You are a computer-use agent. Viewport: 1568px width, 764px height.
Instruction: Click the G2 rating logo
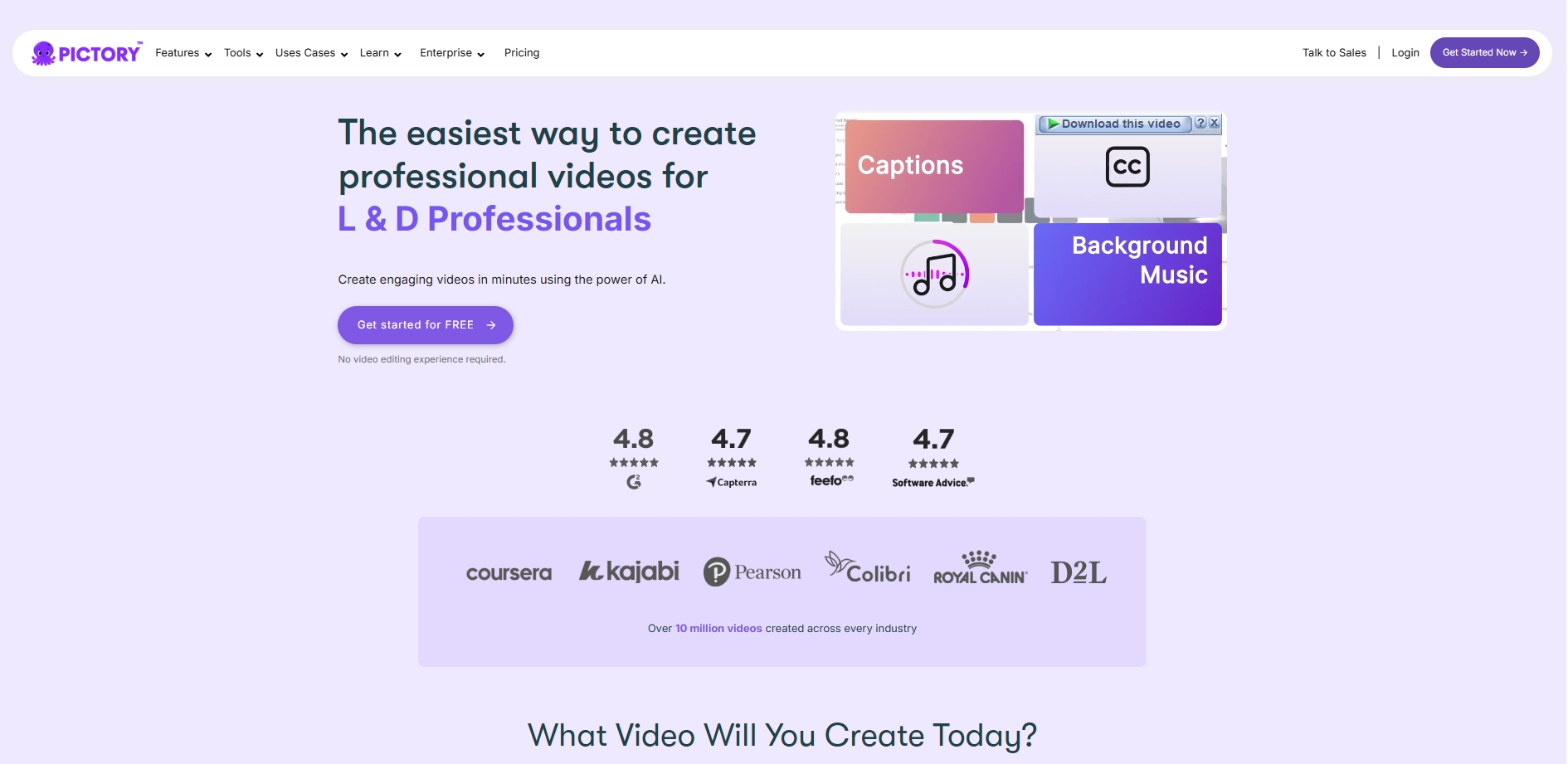(634, 482)
